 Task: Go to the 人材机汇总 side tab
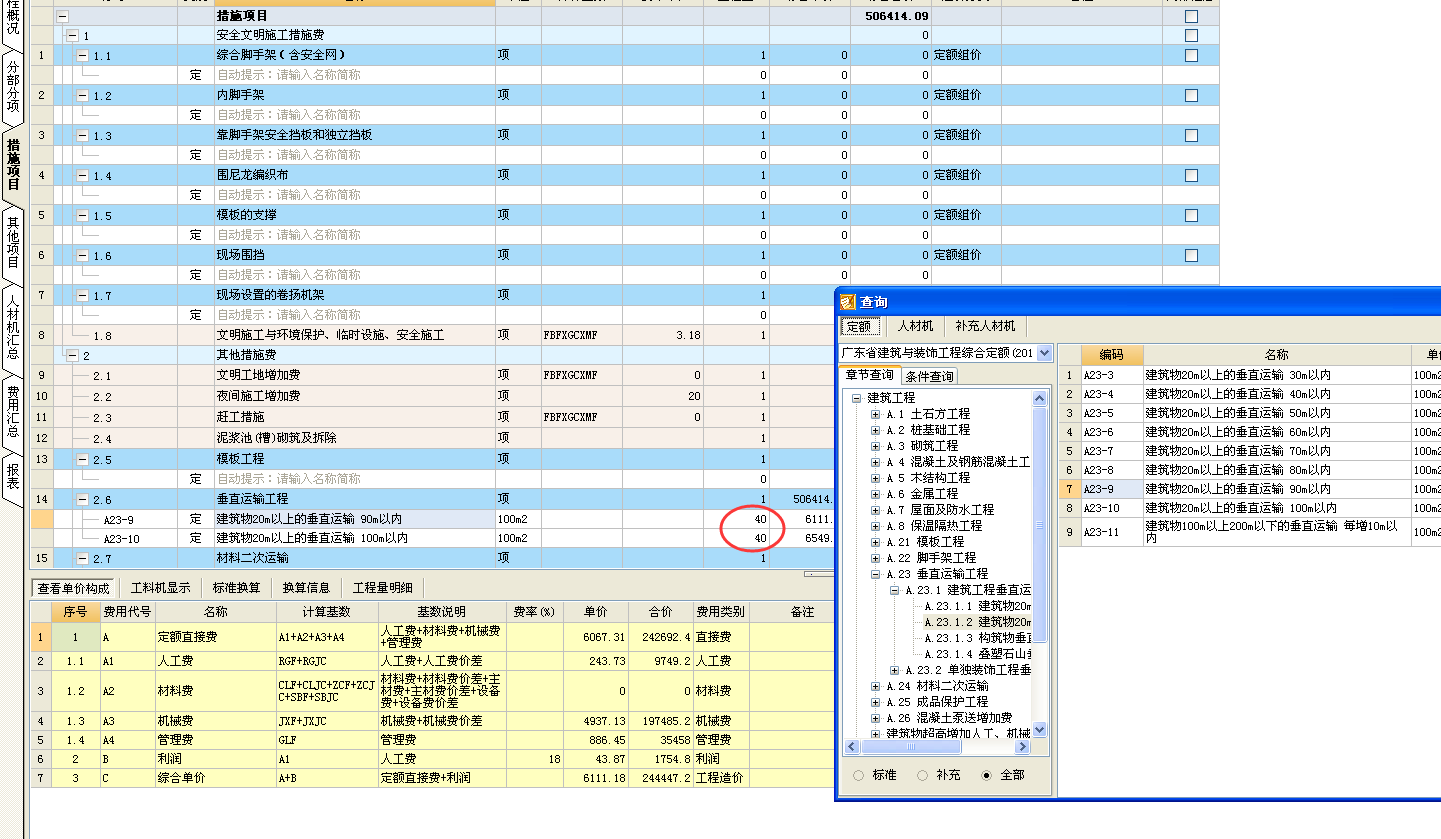pyautogui.click(x=13, y=326)
